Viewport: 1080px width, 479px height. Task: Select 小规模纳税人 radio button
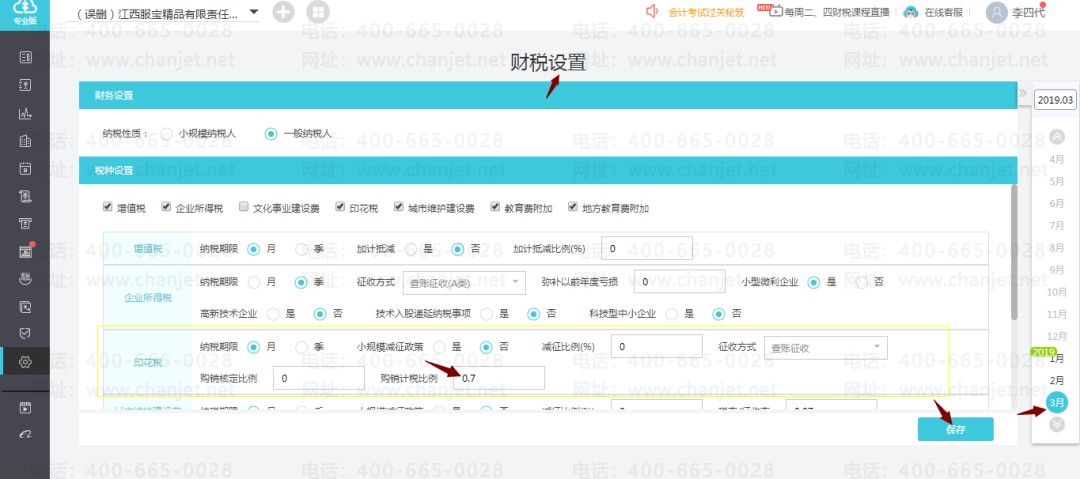click(x=167, y=134)
